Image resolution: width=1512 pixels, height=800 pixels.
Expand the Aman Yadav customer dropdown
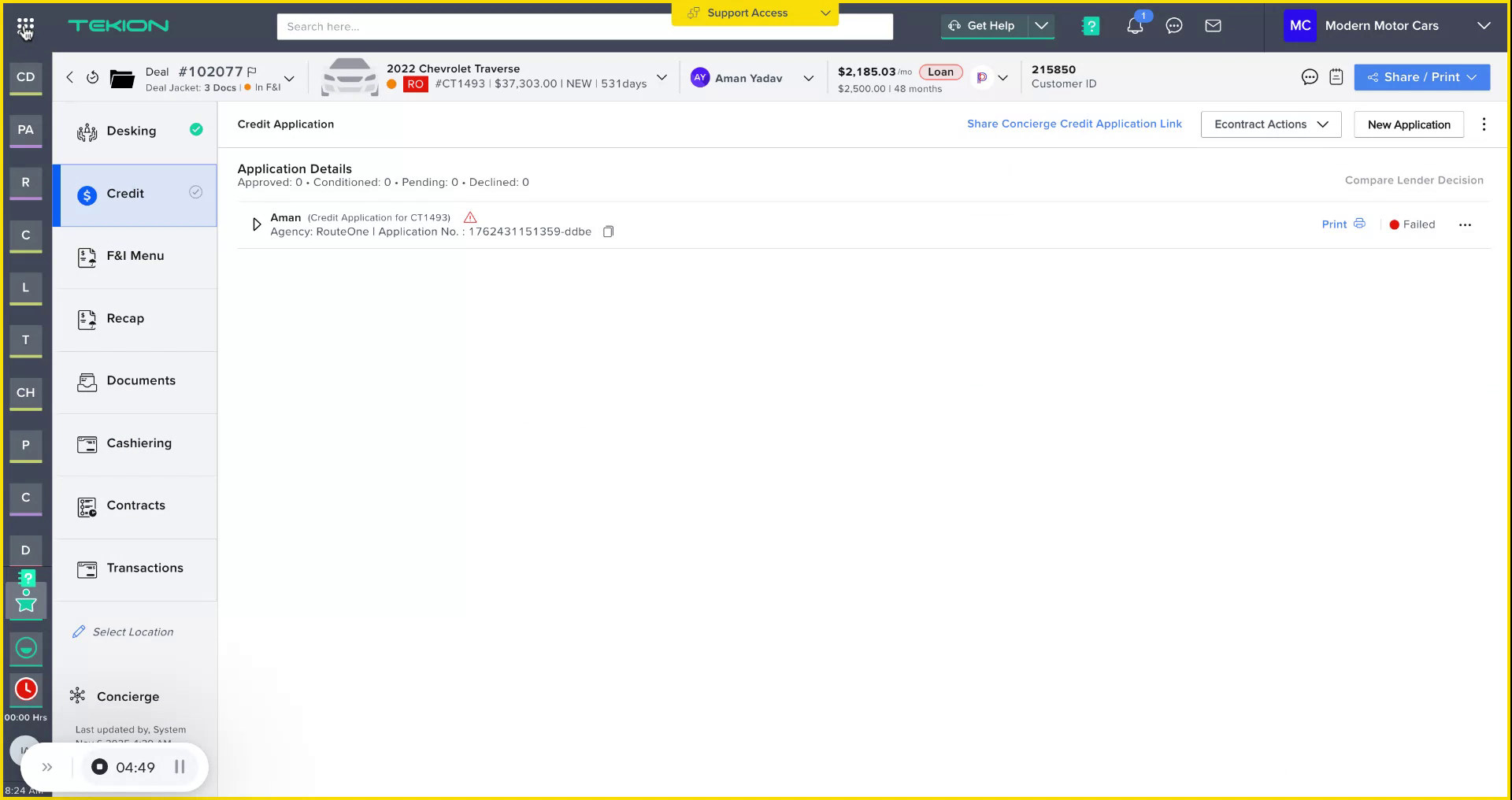coord(809,78)
